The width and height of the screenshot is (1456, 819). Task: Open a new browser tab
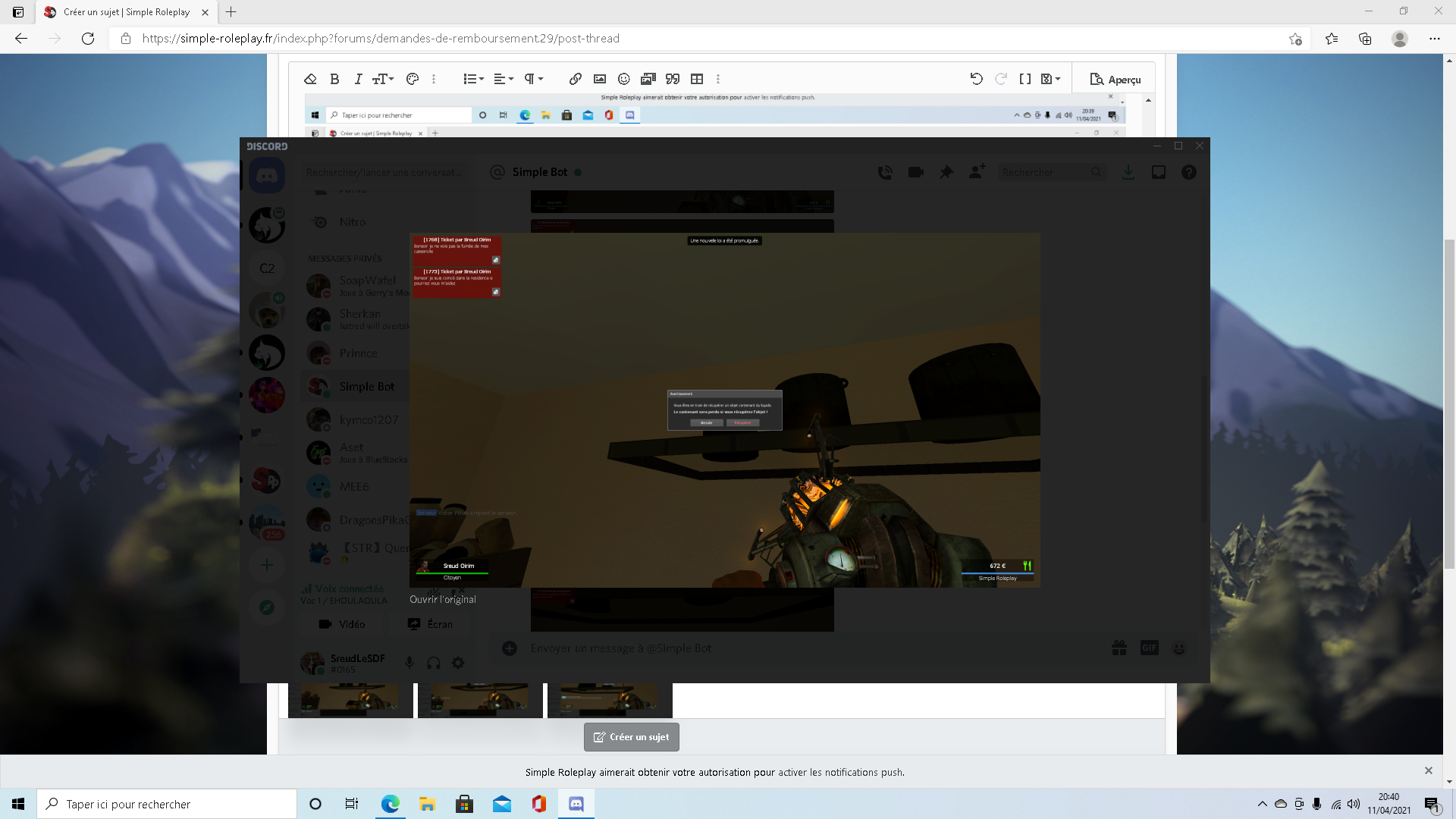point(231,11)
